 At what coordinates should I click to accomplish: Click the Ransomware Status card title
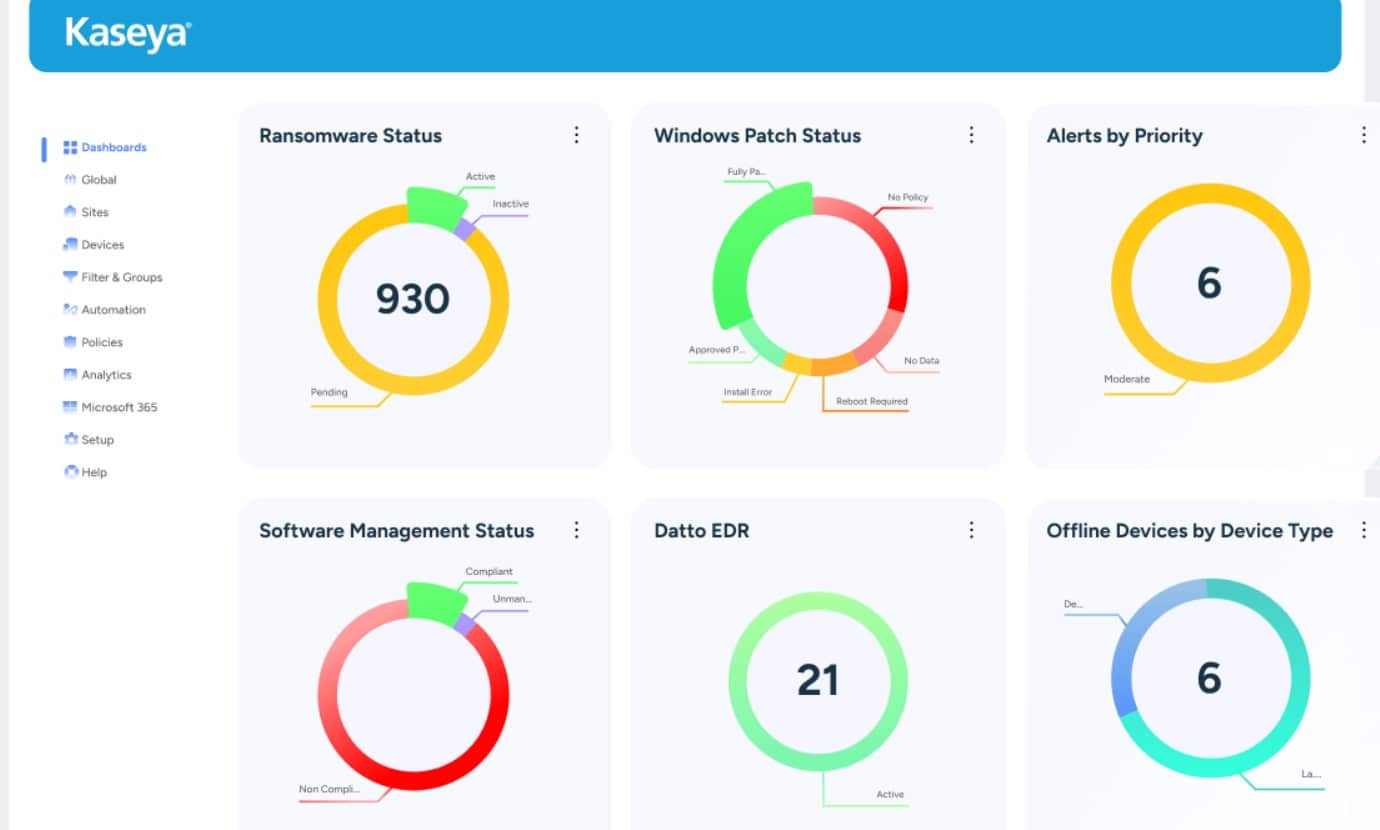pos(350,136)
